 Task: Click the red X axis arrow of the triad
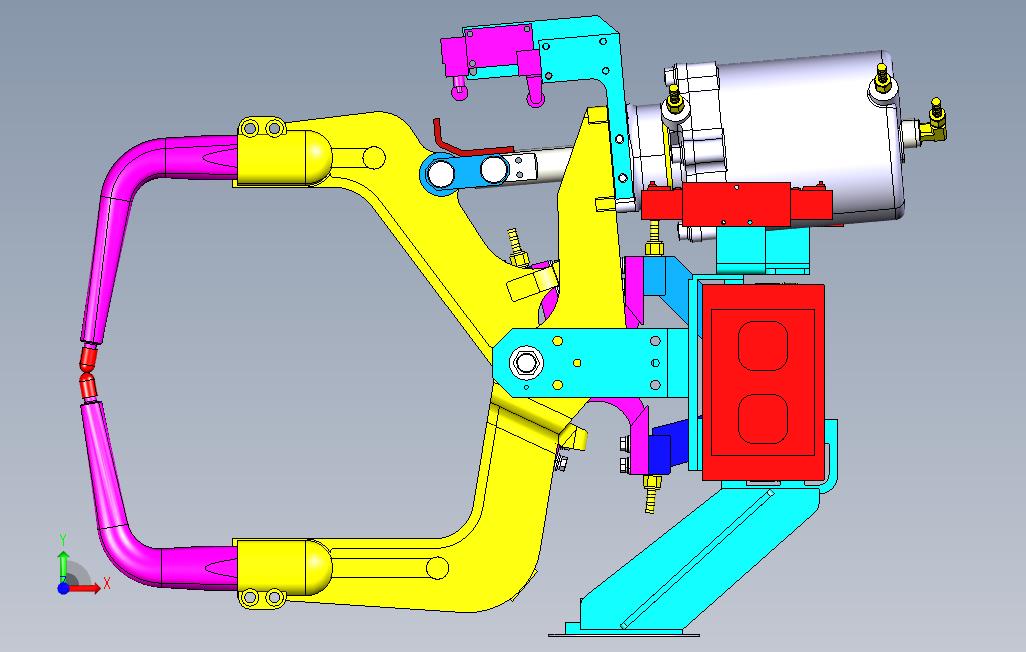84,589
